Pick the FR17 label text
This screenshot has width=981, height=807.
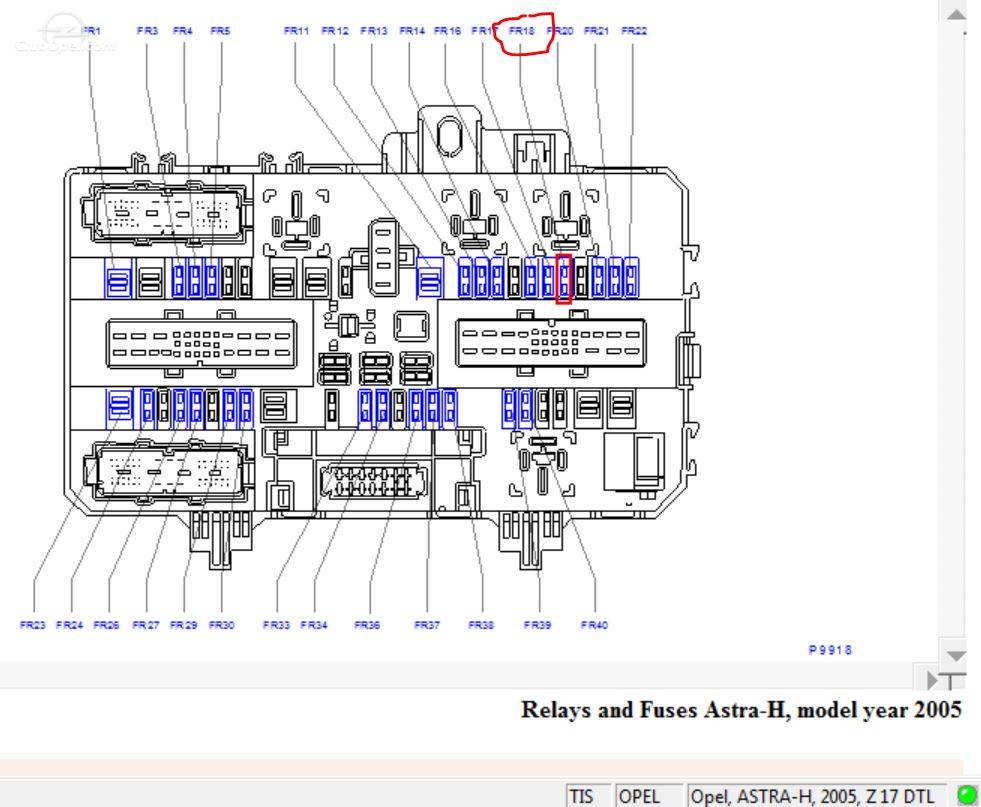coord(484,30)
